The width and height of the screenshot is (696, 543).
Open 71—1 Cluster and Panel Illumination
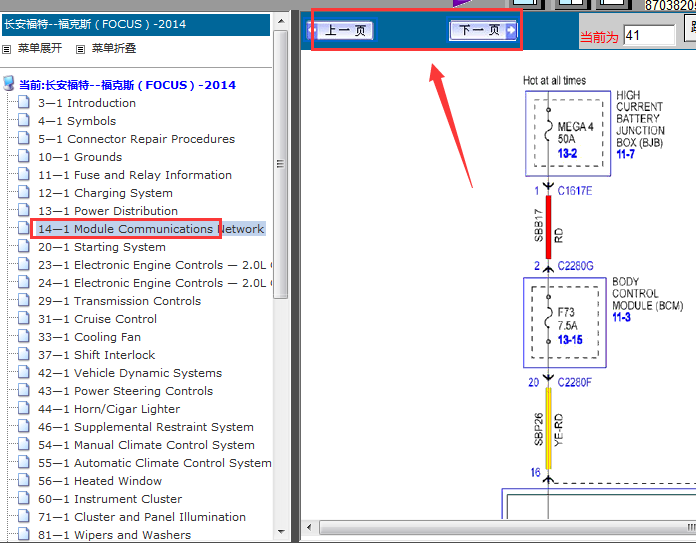click(x=142, y=517)
